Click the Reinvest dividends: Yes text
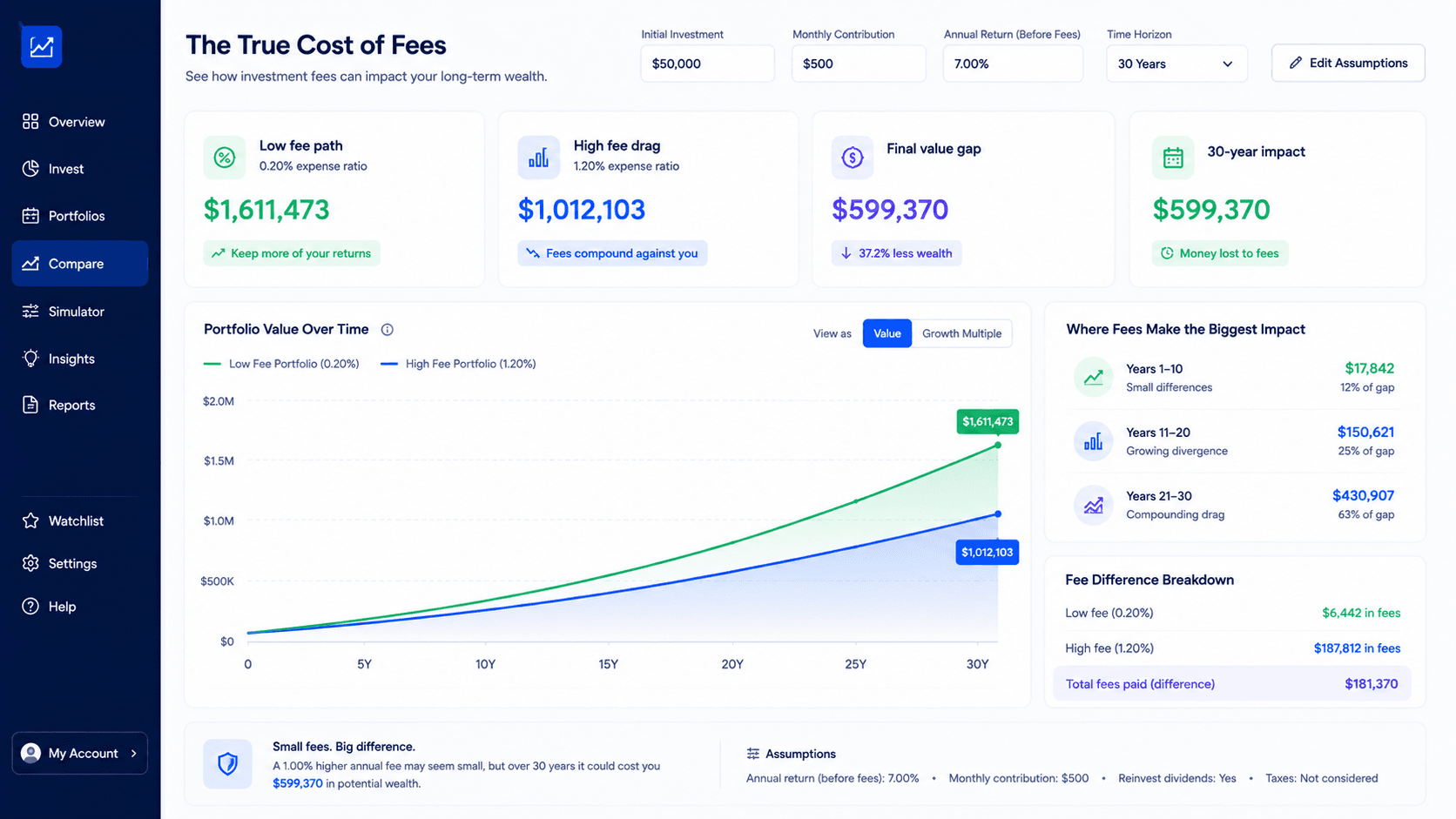This screenshot has height=819, width=1456. (x=1177, y=778)
